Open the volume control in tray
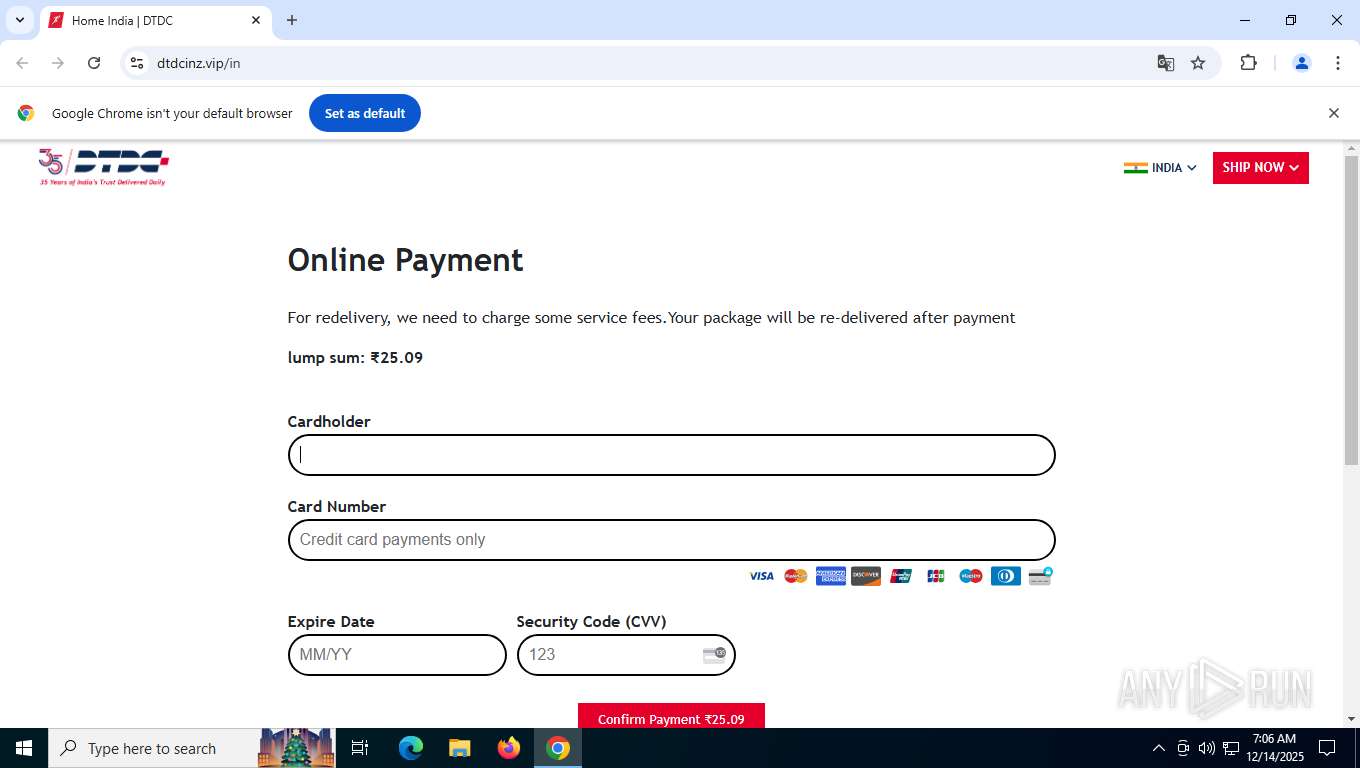 tap(1207, 748)
